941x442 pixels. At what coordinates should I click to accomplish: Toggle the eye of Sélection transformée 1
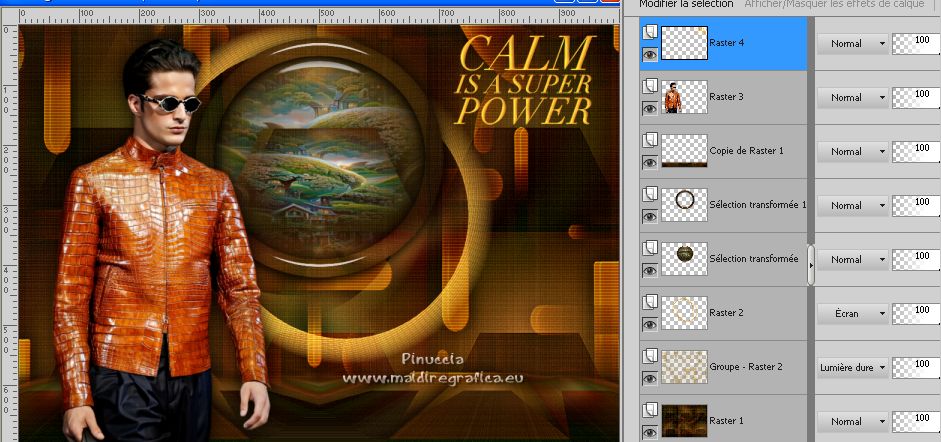point(650,217)
